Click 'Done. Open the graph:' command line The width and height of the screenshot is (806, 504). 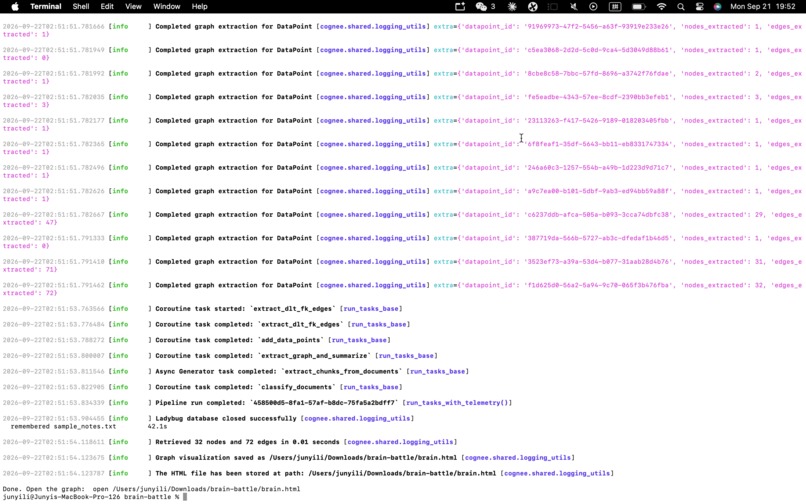click(x=151, y=489)
